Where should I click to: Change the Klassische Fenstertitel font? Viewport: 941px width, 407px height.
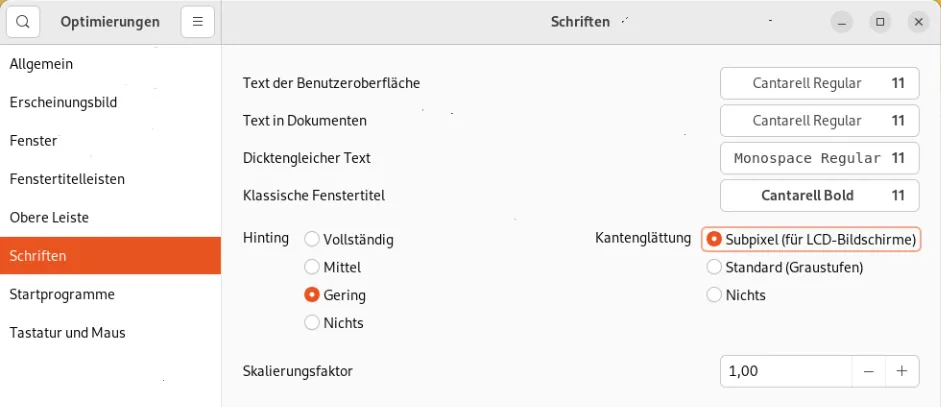[819, 195]
